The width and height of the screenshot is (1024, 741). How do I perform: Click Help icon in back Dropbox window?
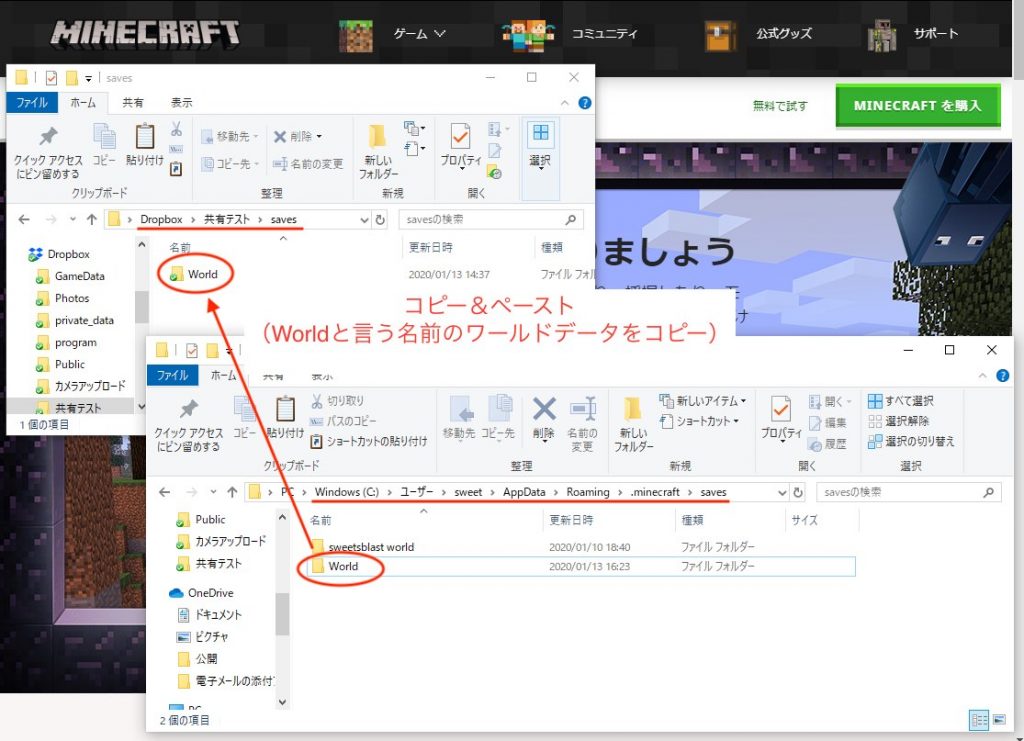[584, 102]
